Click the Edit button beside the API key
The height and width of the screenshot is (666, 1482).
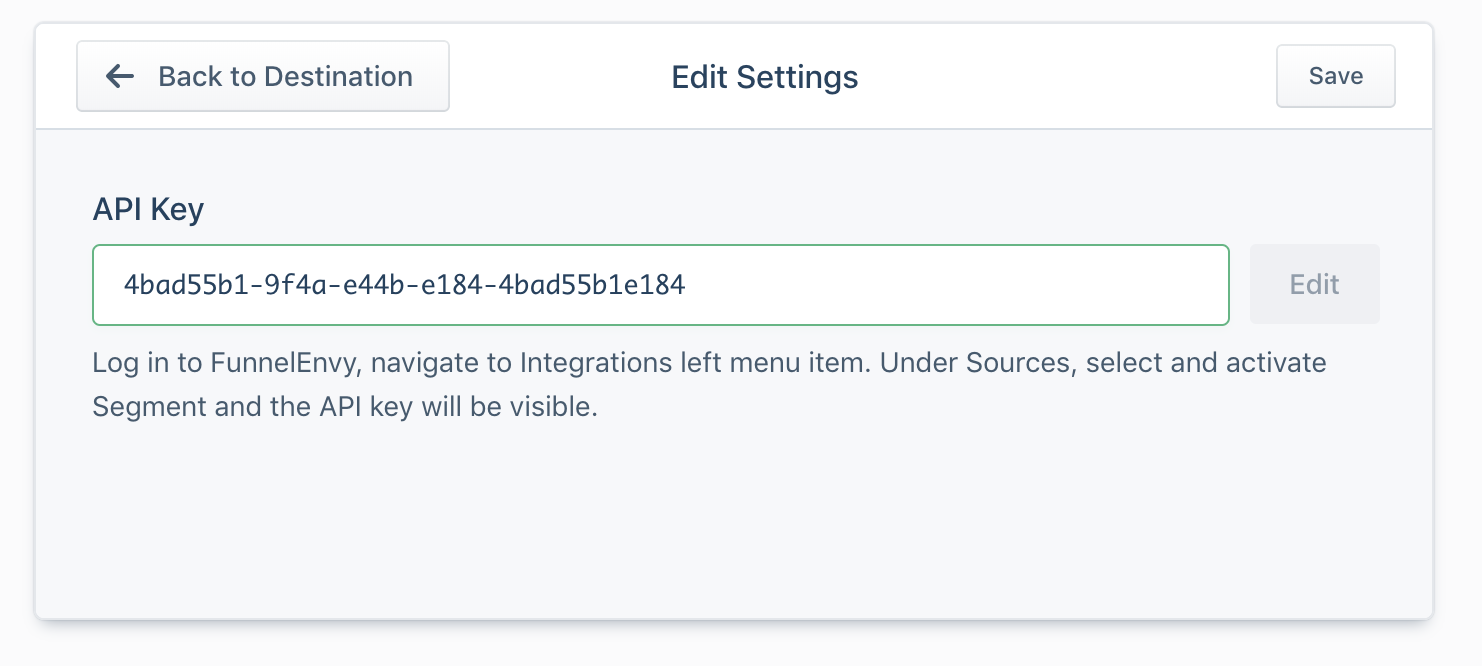click(x=1314, y=285)
